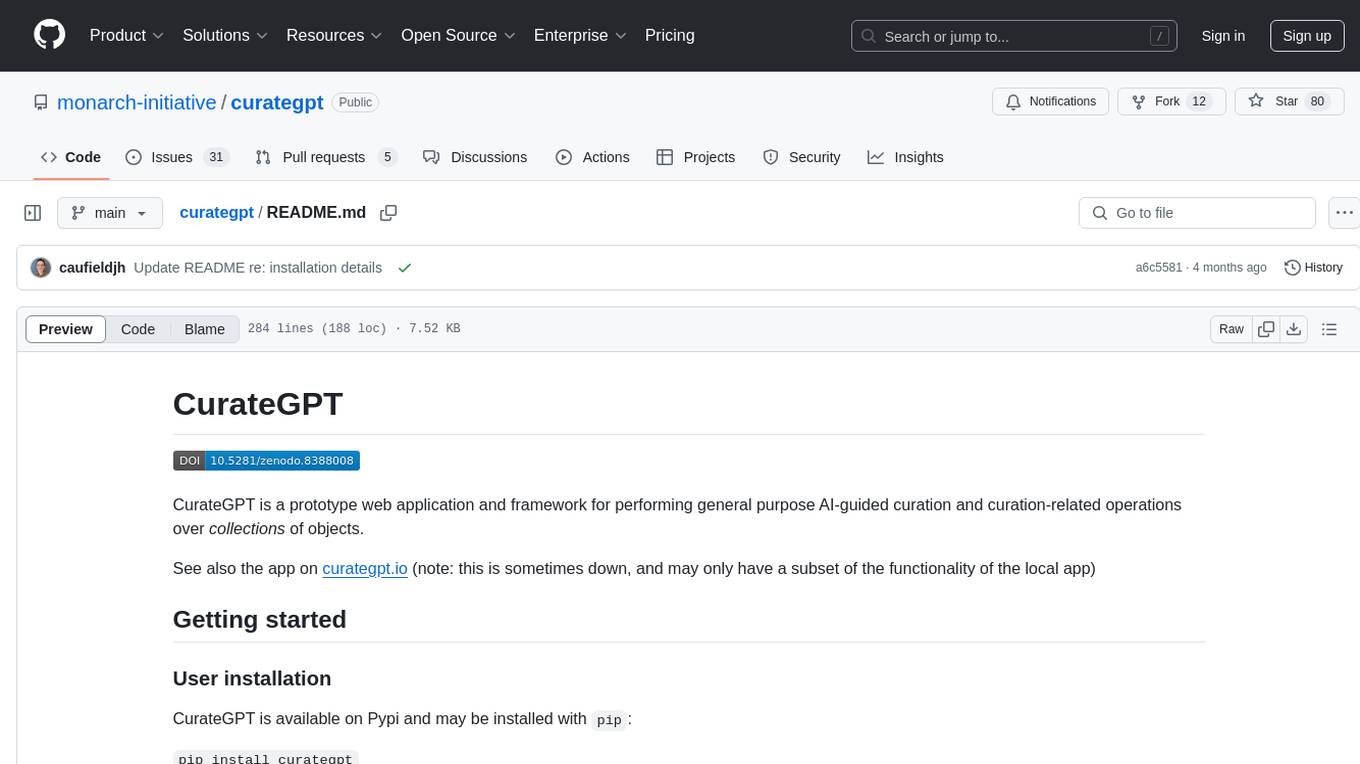Switch to the Security tab
Viewport: 1360px width, 764px height.
tap(801, 157)
